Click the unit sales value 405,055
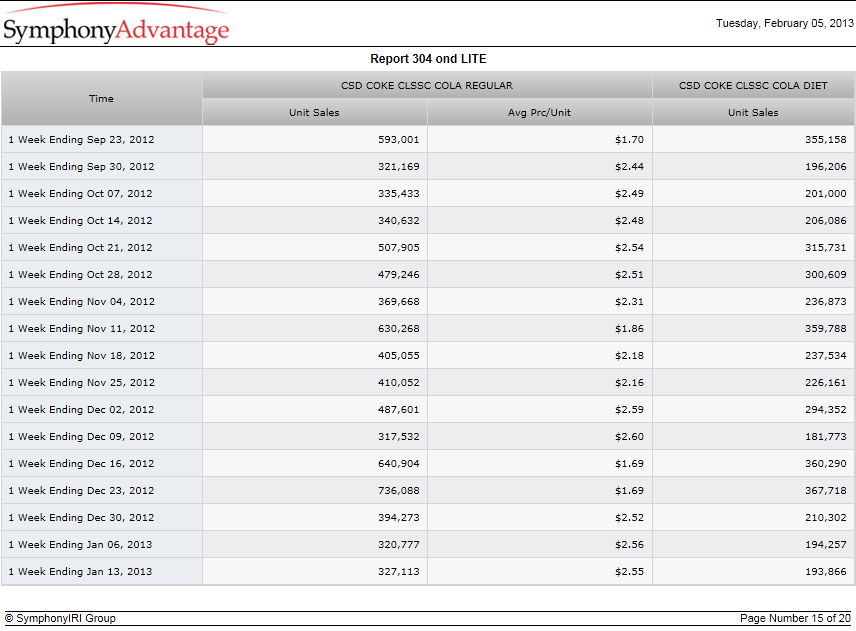This screenshot has width=856, height=631. (x=399, y=356)
